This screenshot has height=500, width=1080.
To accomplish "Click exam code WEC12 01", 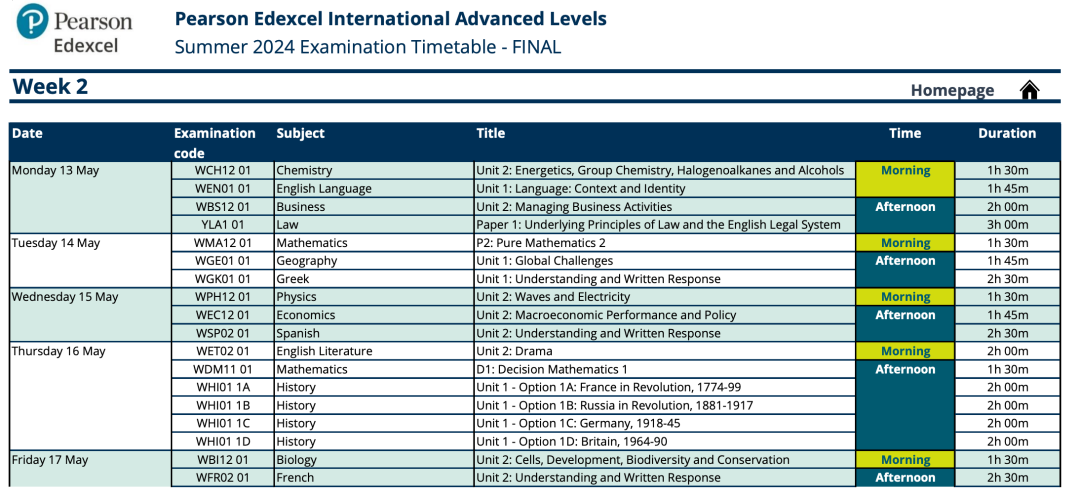I will tap(222, 315).
